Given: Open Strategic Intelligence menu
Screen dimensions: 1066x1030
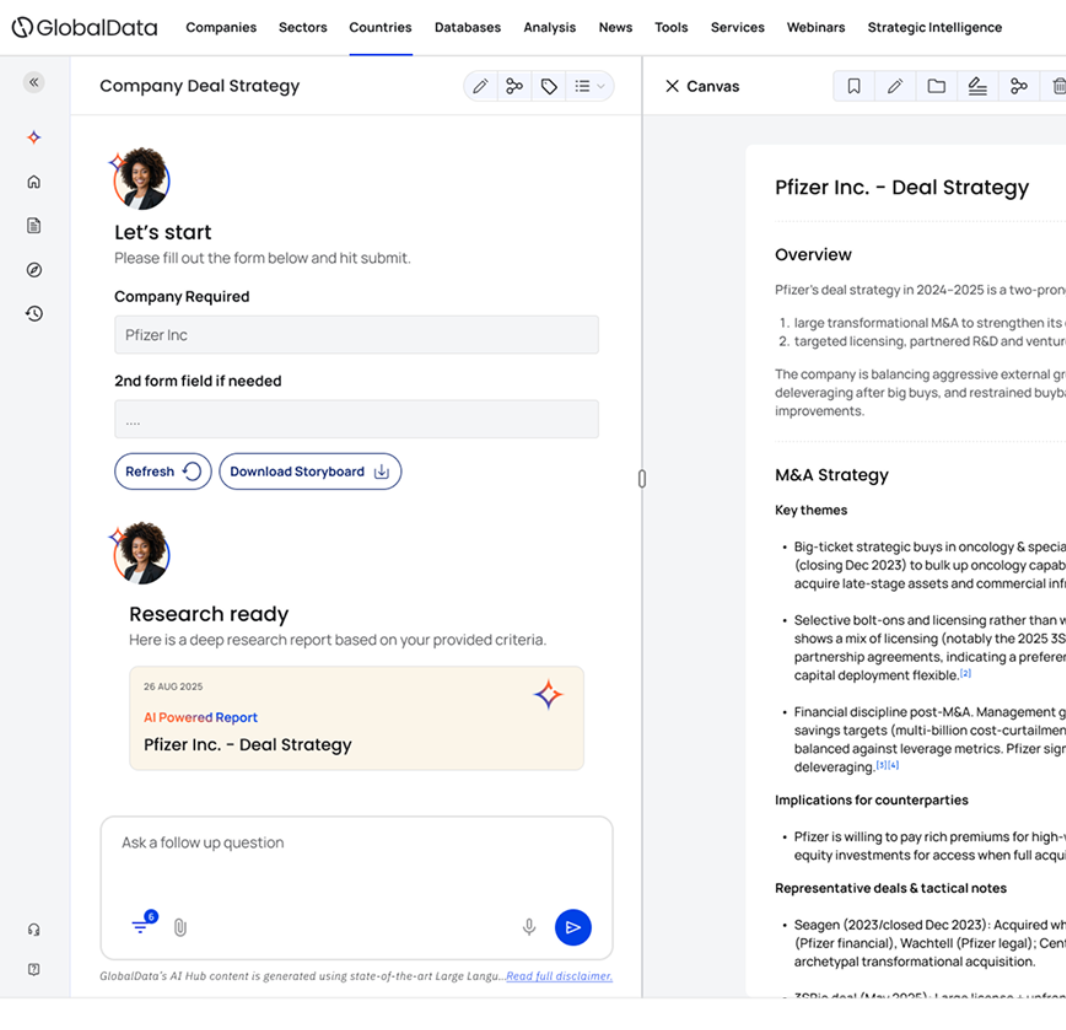Looking at the screenshot, I should pos(935,27).
